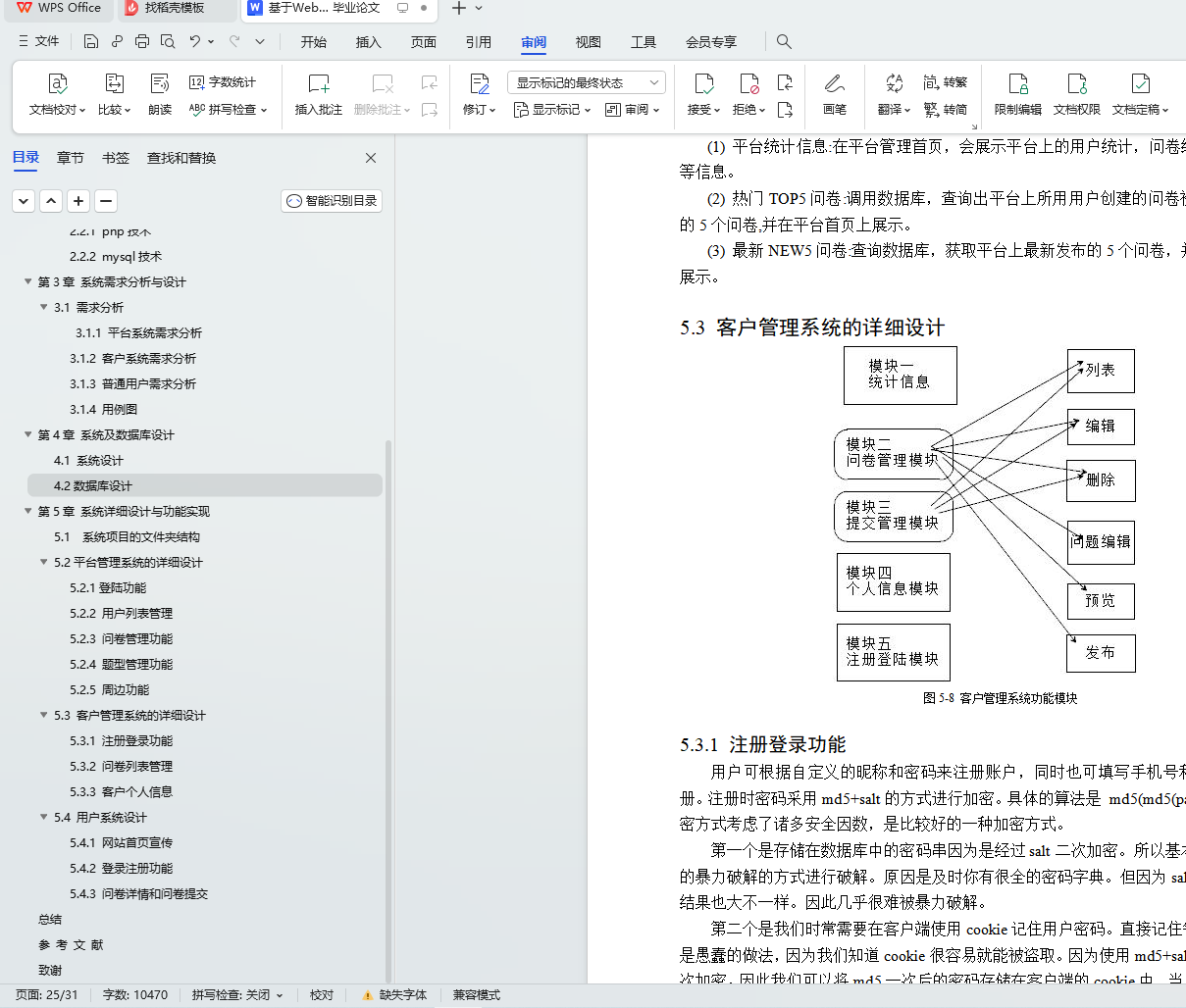Open quick access toolbar customize dropdown
Image resolution: width=1186 pixels, height=1008 pixels.
260,41
